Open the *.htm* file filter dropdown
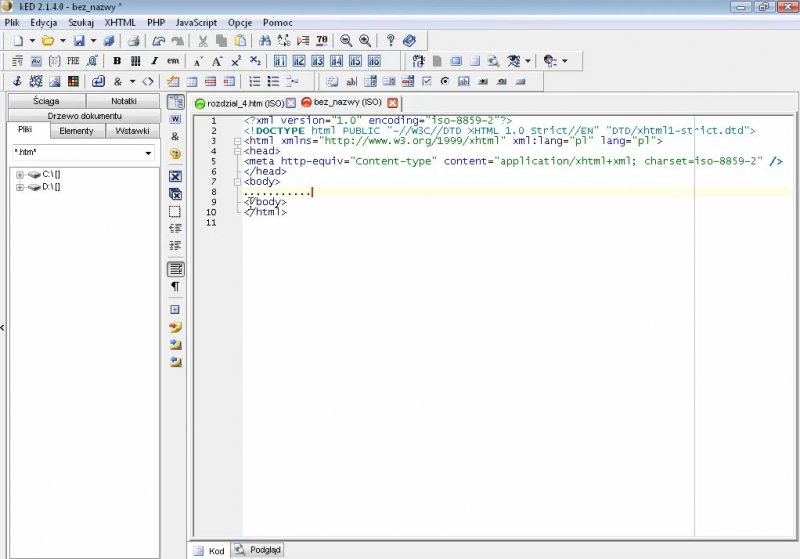The height and width of the screenshot is (559, 800). point(148,153)
